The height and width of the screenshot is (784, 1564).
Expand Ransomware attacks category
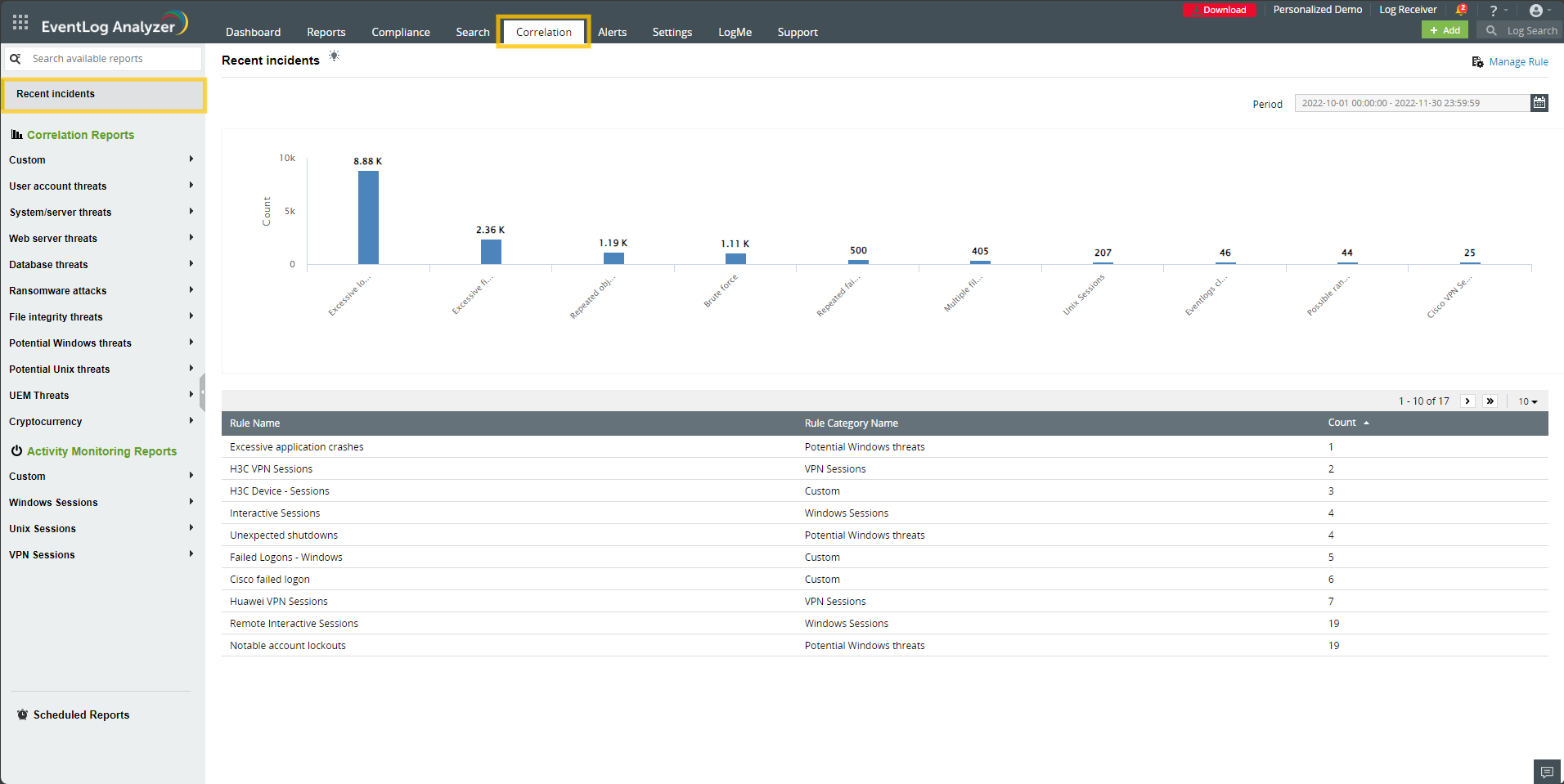coord(102,291)
